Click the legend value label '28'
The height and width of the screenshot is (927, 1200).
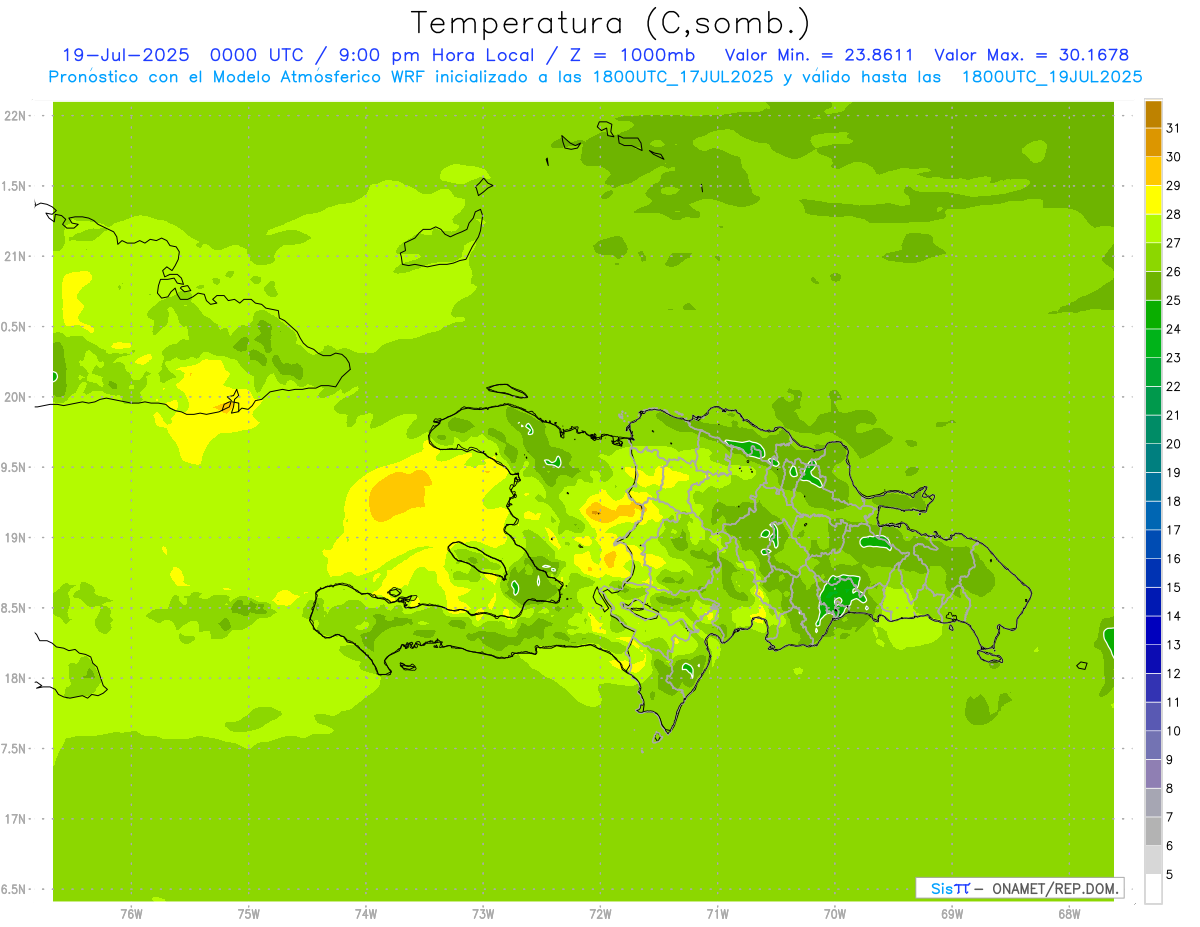tap(1174, 214)
